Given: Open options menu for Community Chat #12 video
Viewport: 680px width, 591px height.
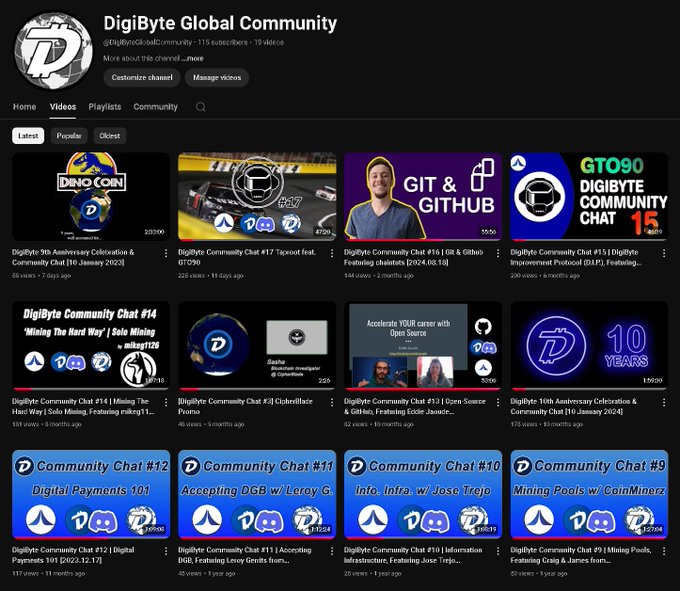Looking at the screenshot, I should point(166,551).
